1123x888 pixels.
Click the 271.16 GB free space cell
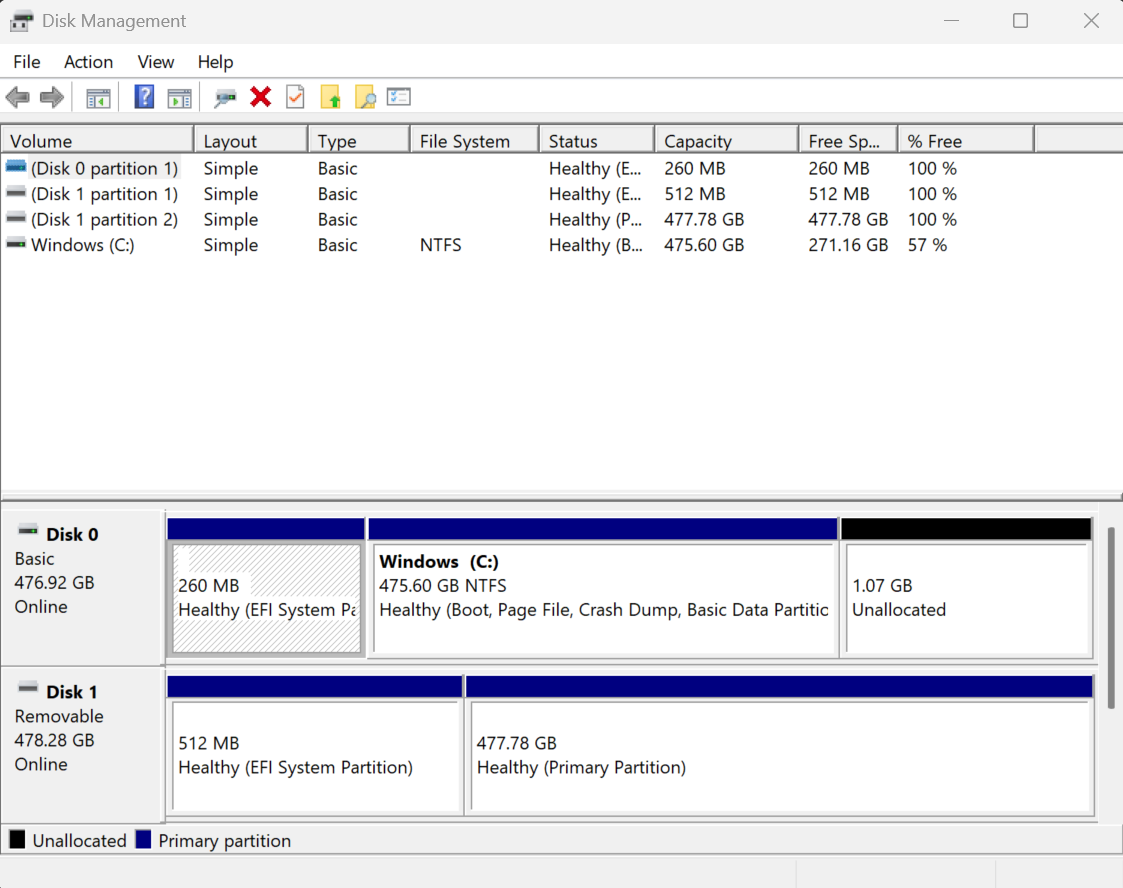click(848, 245)
